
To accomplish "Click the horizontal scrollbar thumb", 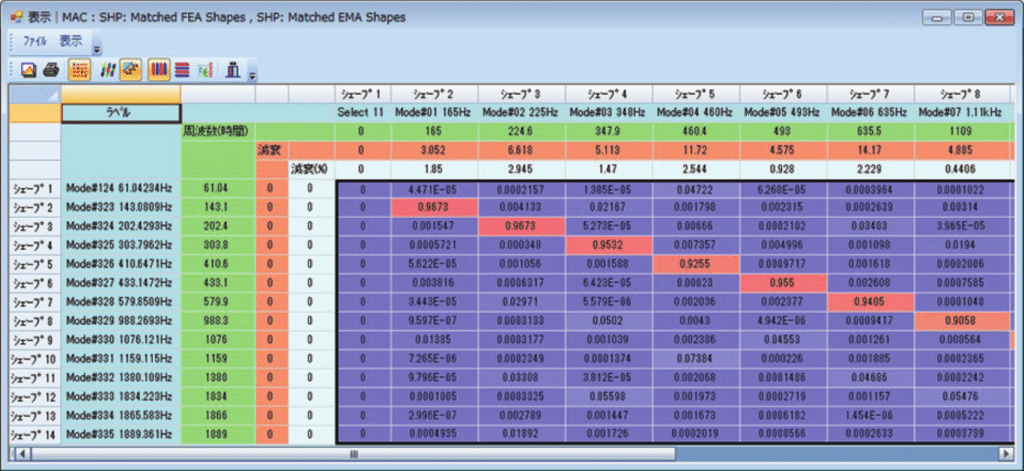I will click(x=352, y=454).
